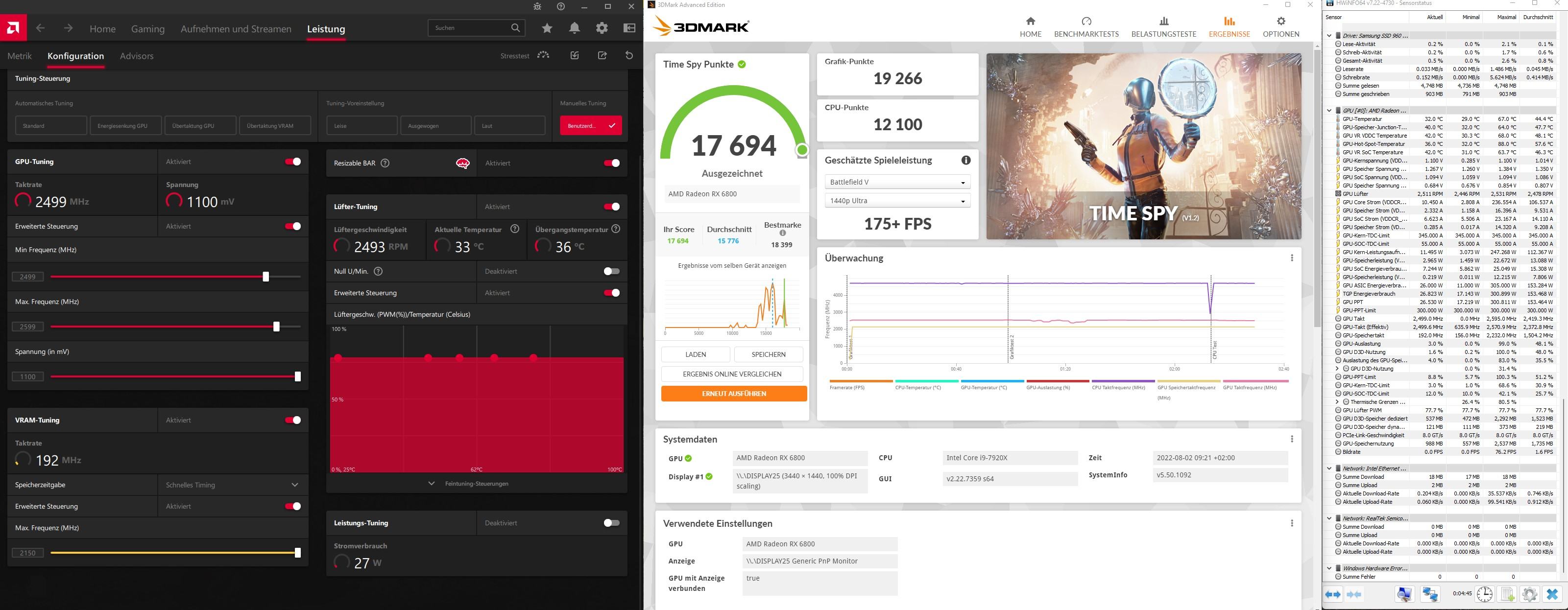The image size is (1568, 610).
Task: Enable the Leistungs-Tuning switch
Action: click(x=611, y=523)
